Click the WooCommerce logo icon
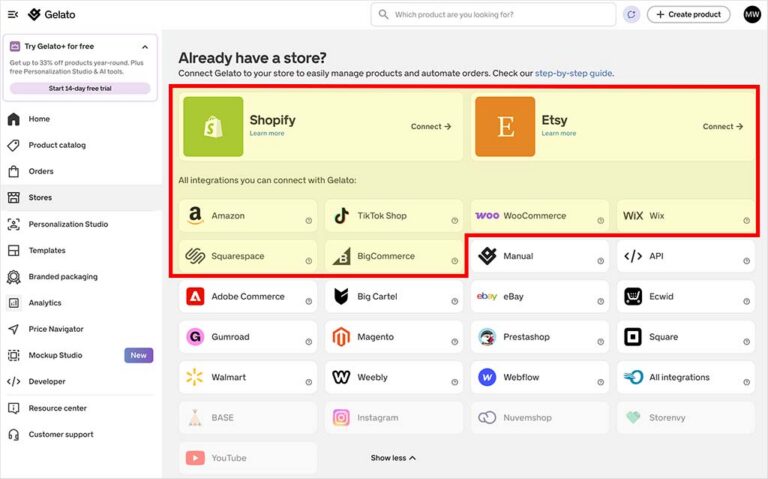This screenshot has width=768, height=479. click(487, 216)
